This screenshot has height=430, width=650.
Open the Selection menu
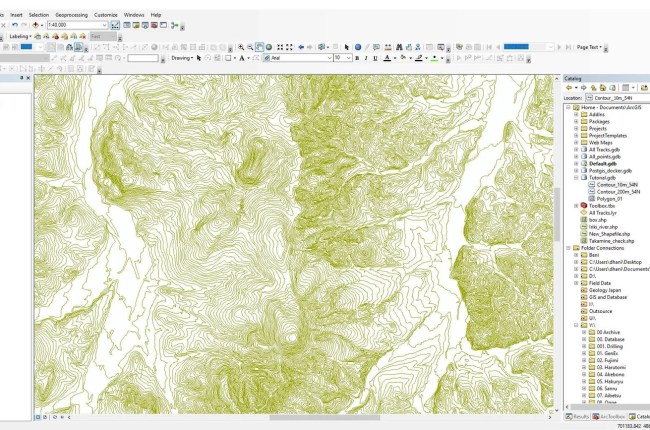[x=39, y=15]
